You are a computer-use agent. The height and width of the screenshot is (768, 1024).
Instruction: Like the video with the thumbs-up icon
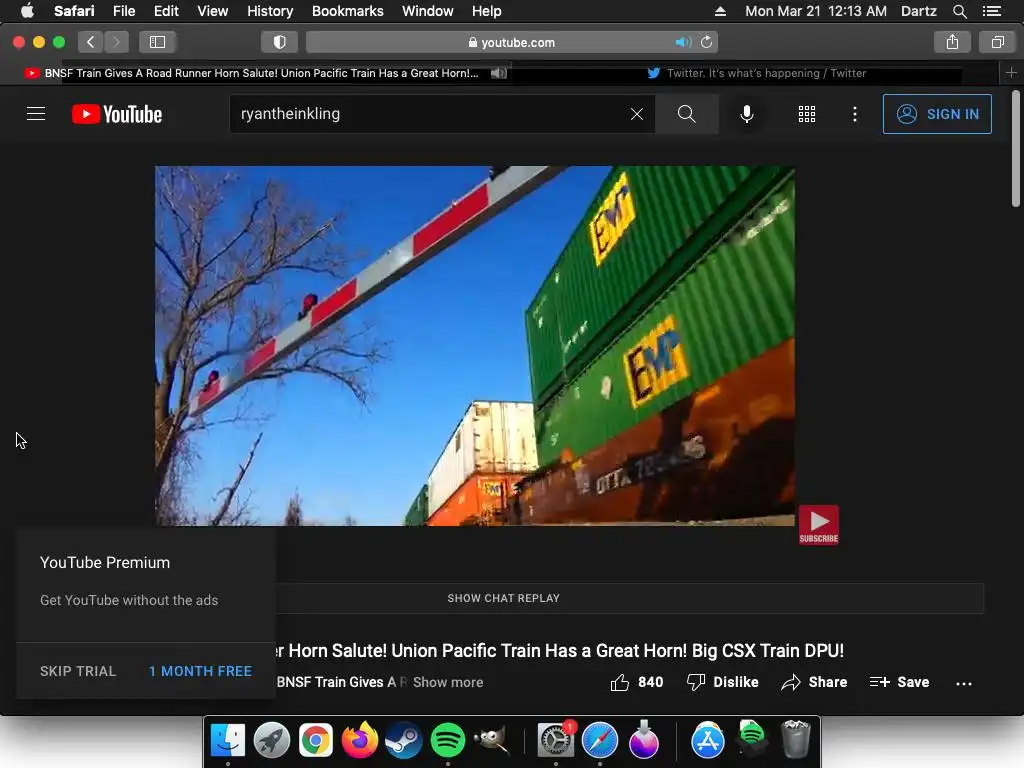[x=619, y=682]
